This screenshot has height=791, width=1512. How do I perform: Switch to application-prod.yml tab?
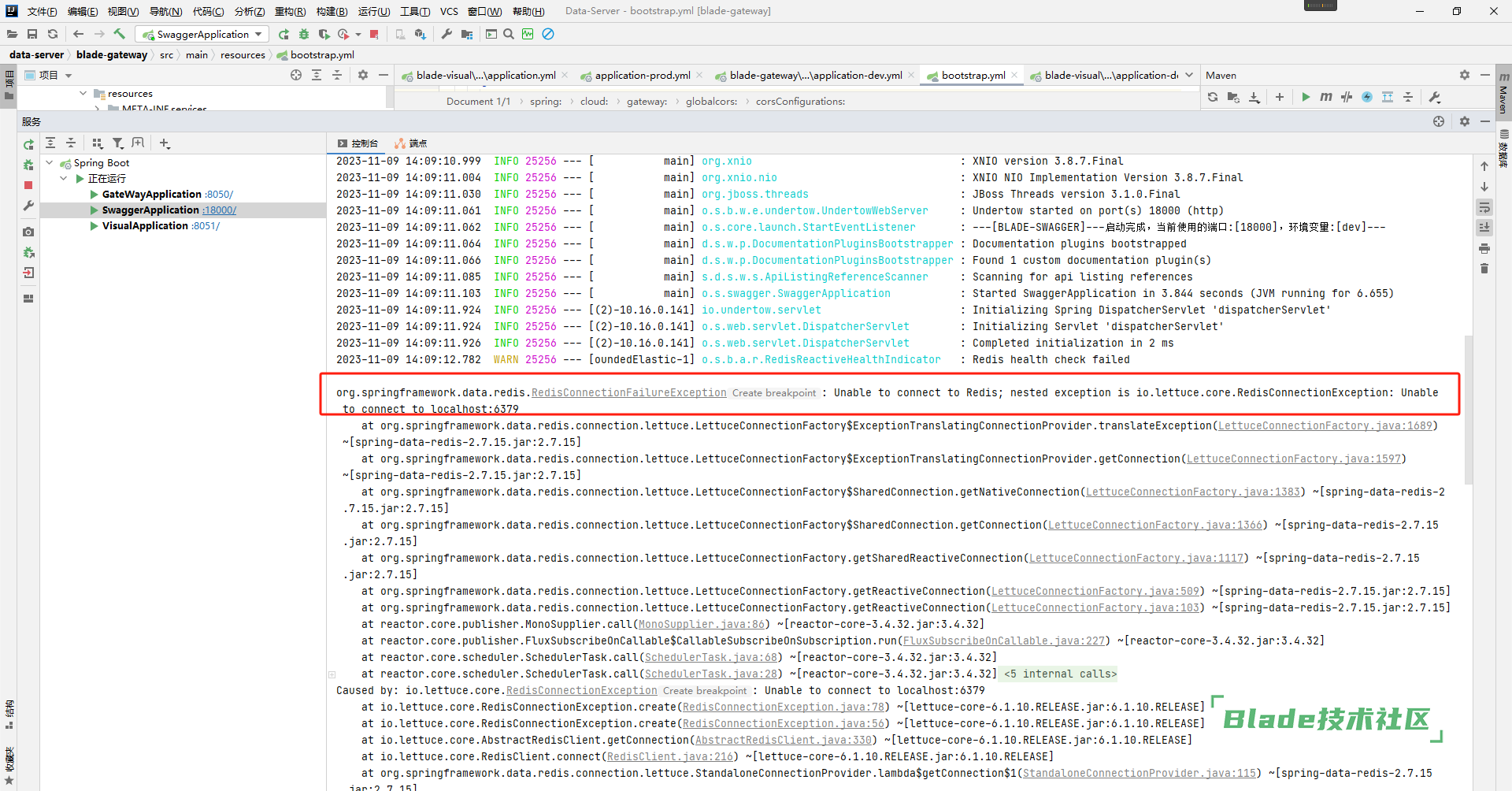[x=642, y=75]
